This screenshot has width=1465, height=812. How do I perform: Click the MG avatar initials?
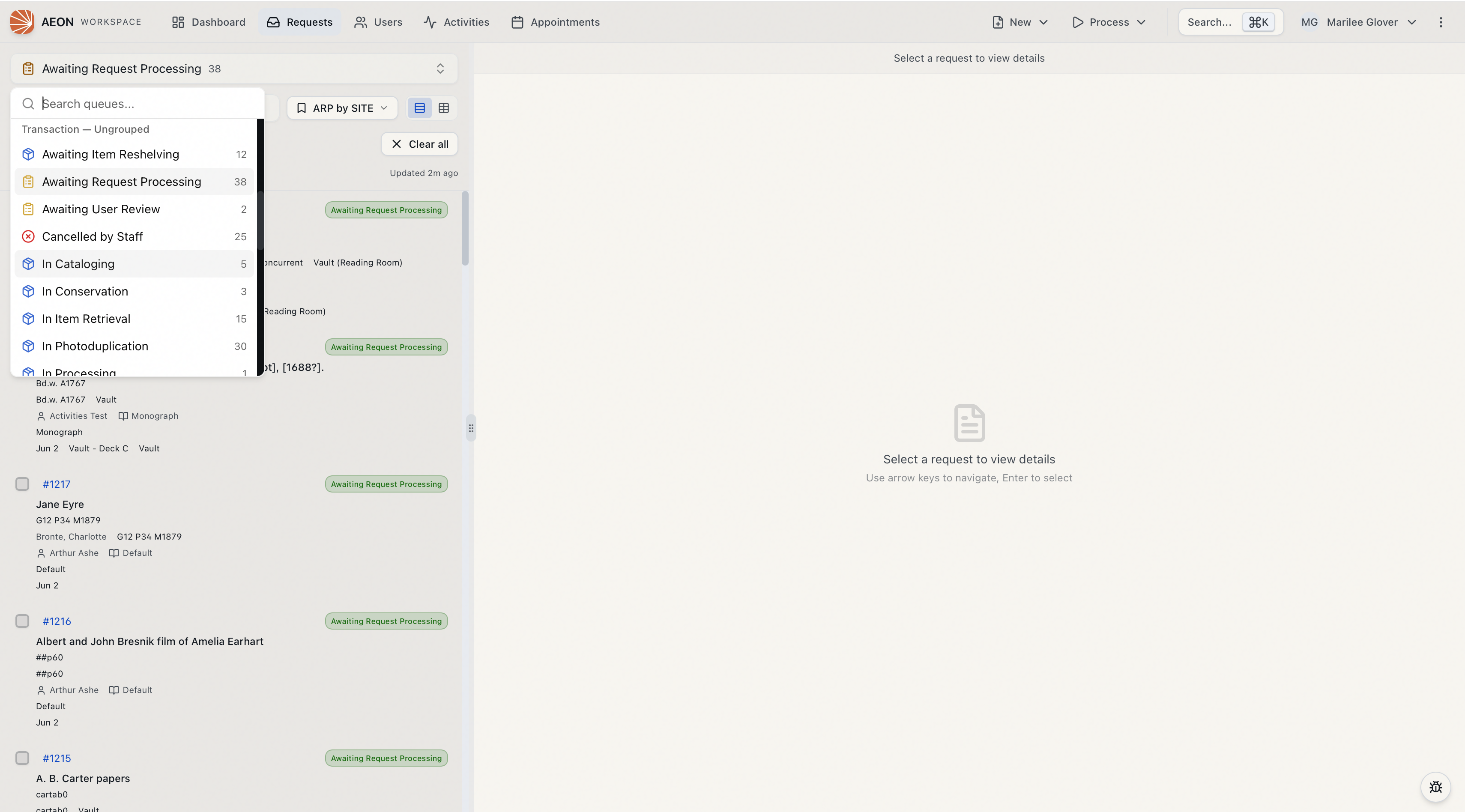click(x=1309, y=21)
